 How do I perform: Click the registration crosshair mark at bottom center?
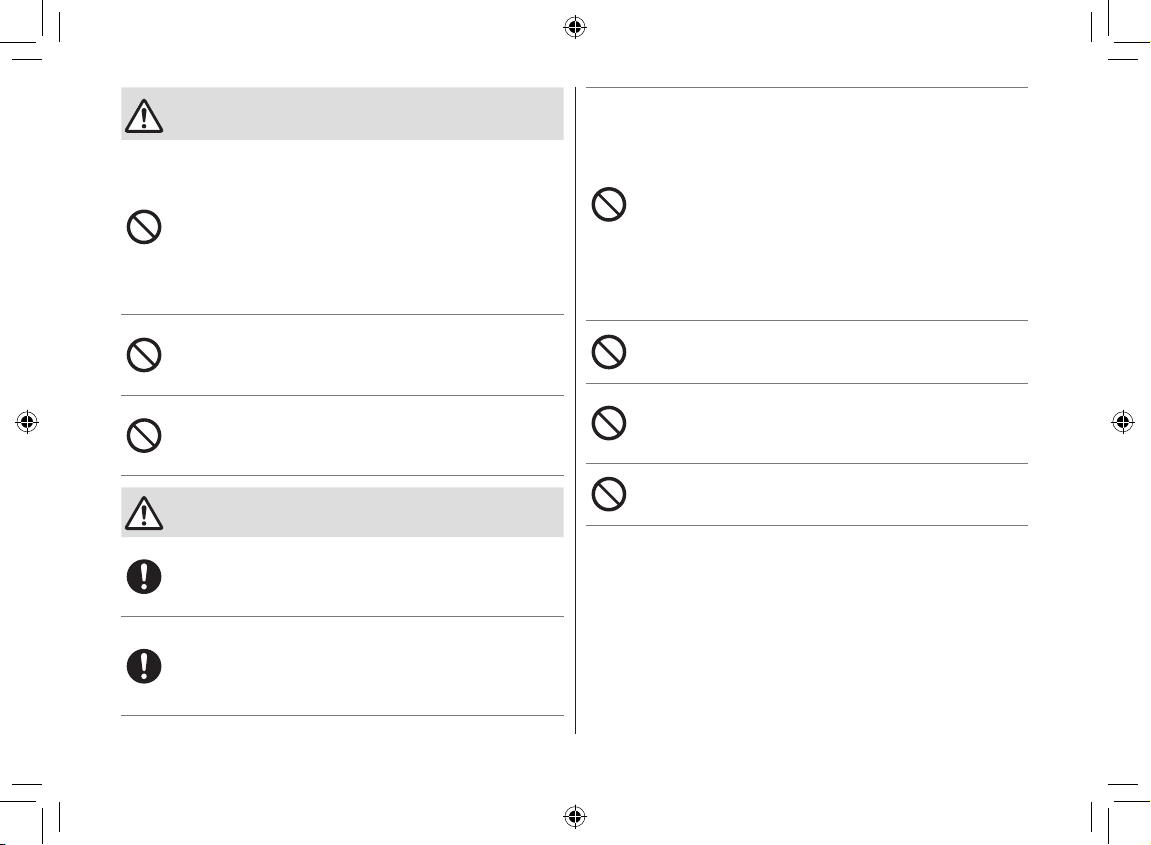pos(575,816)
